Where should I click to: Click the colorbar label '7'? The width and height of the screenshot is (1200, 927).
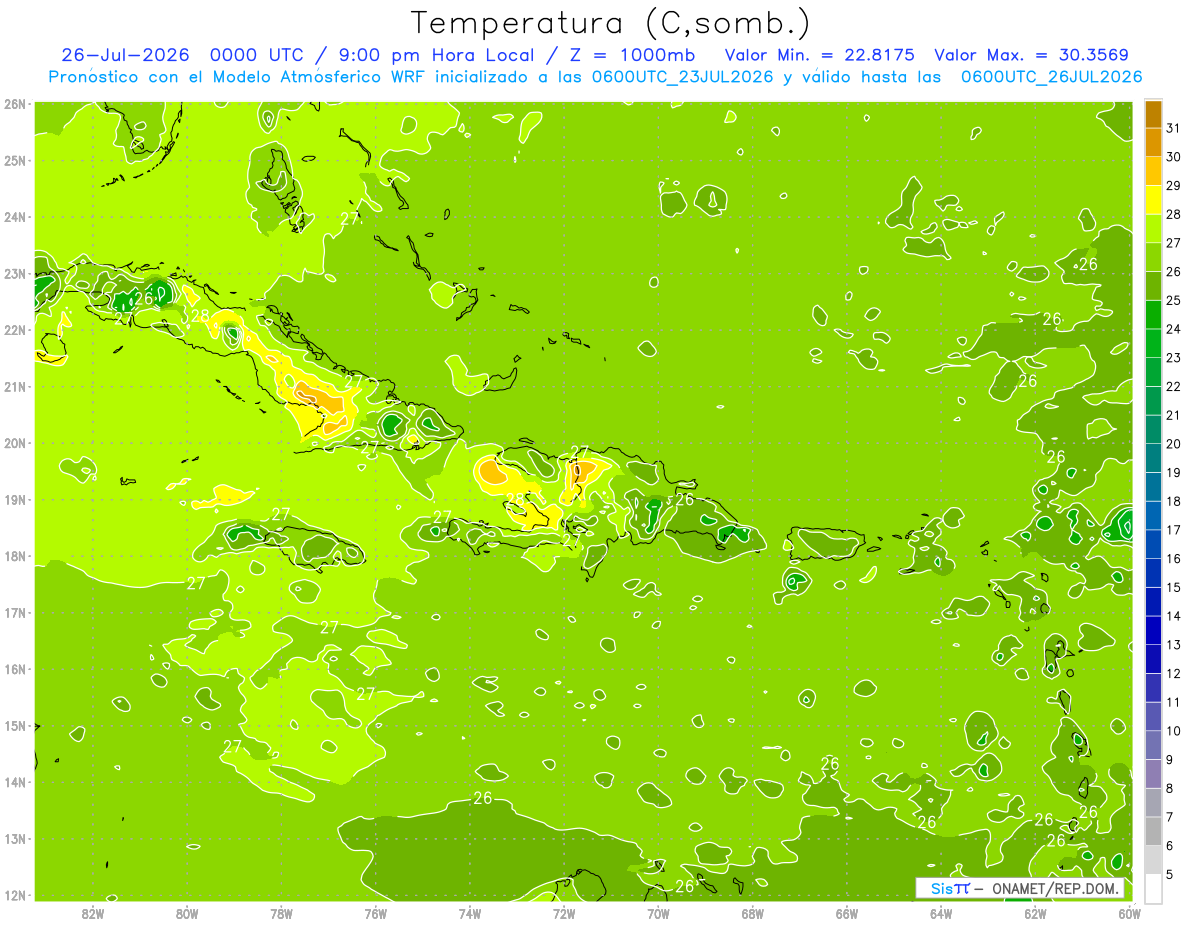pyautogui.click(x=1170, y=817)
